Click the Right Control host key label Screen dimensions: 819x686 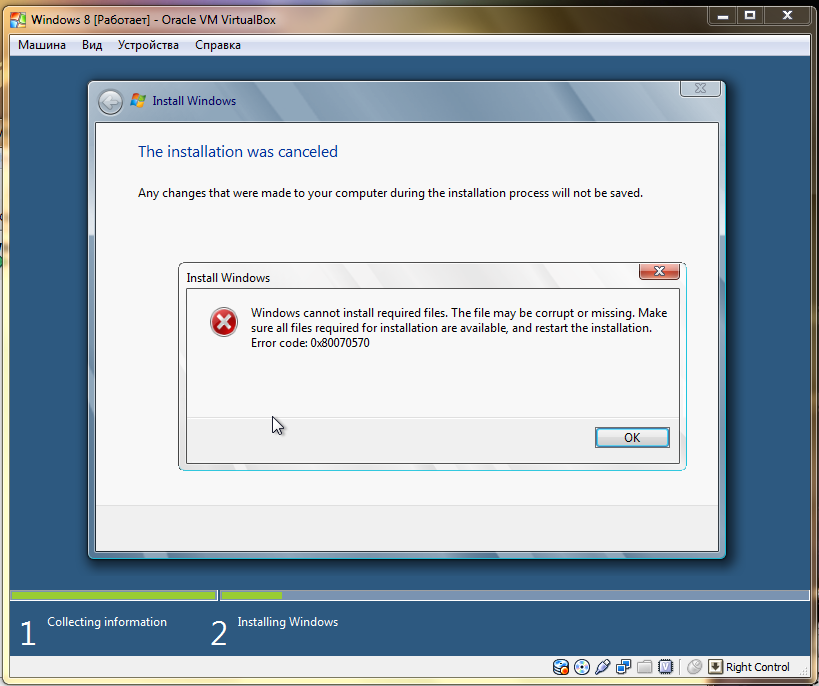pyautogui.click(x=757, y=667)
